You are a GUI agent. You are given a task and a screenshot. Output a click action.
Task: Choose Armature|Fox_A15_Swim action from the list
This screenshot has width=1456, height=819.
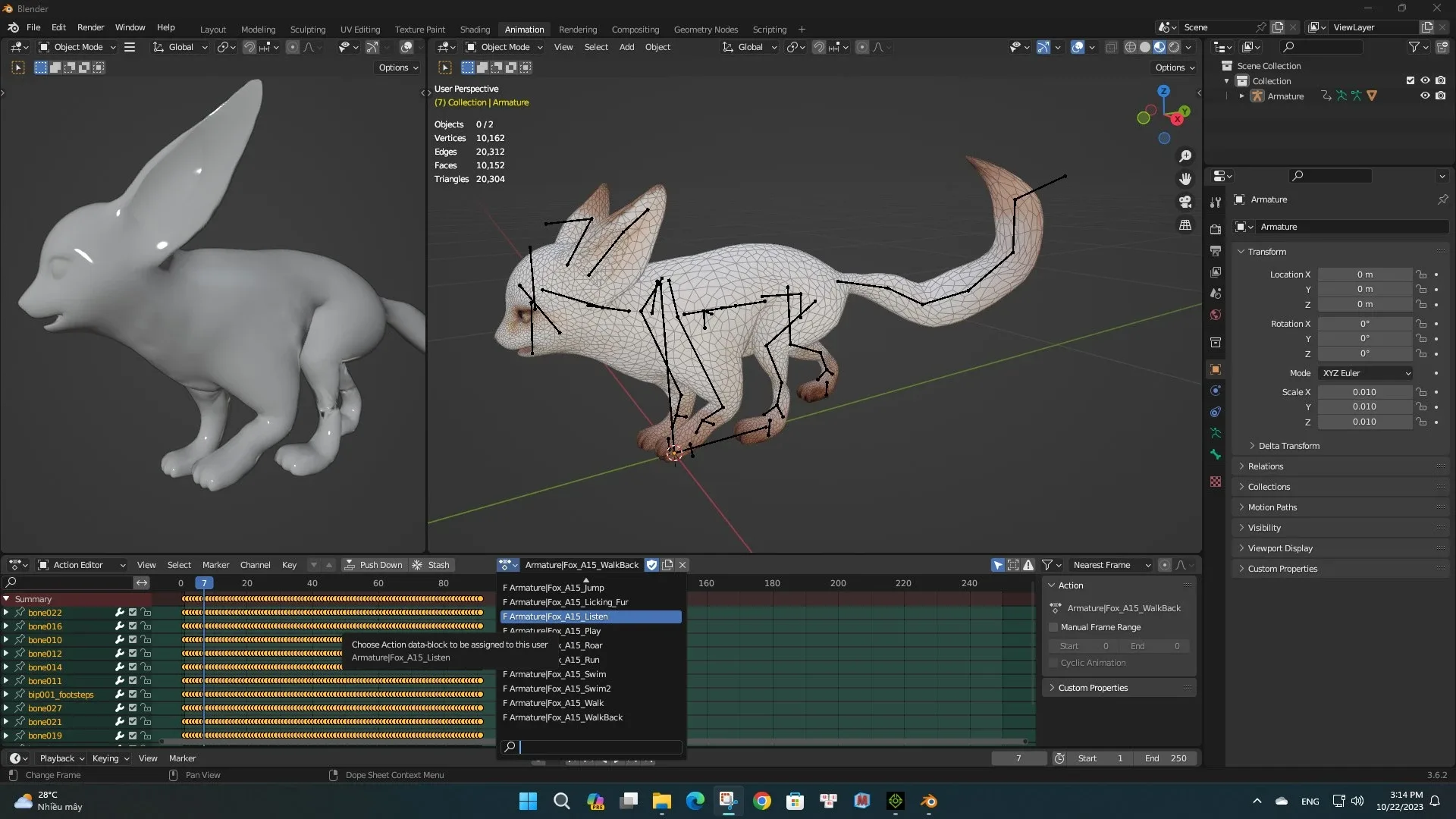tap(557, 674)
